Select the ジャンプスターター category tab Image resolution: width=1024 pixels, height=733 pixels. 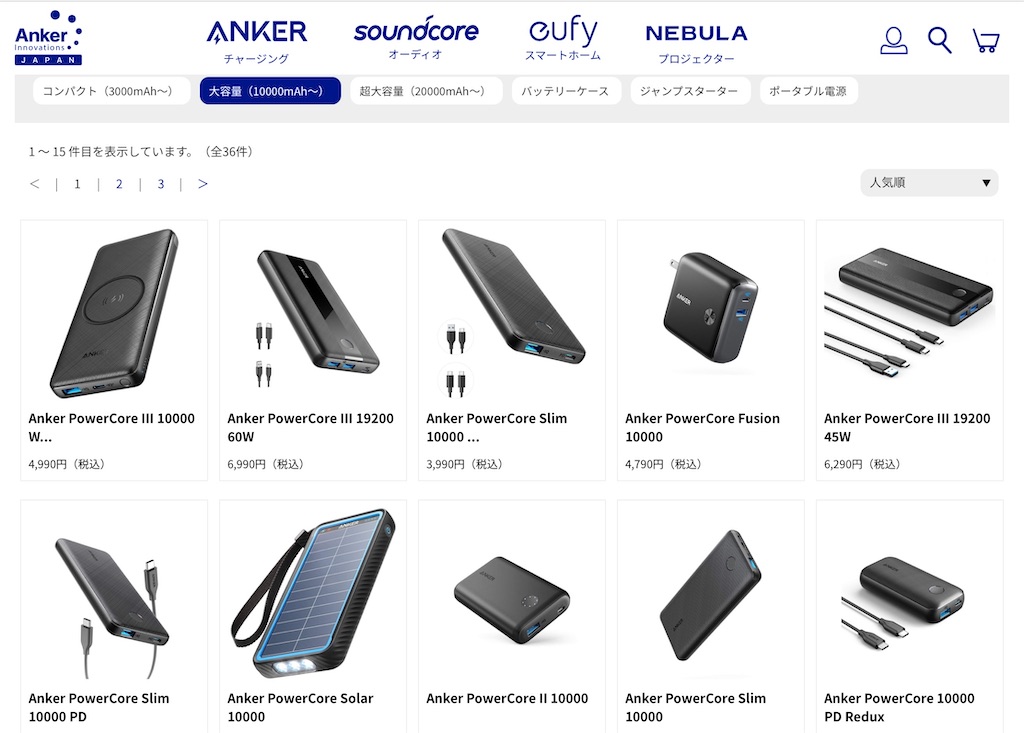click(690, 91)
